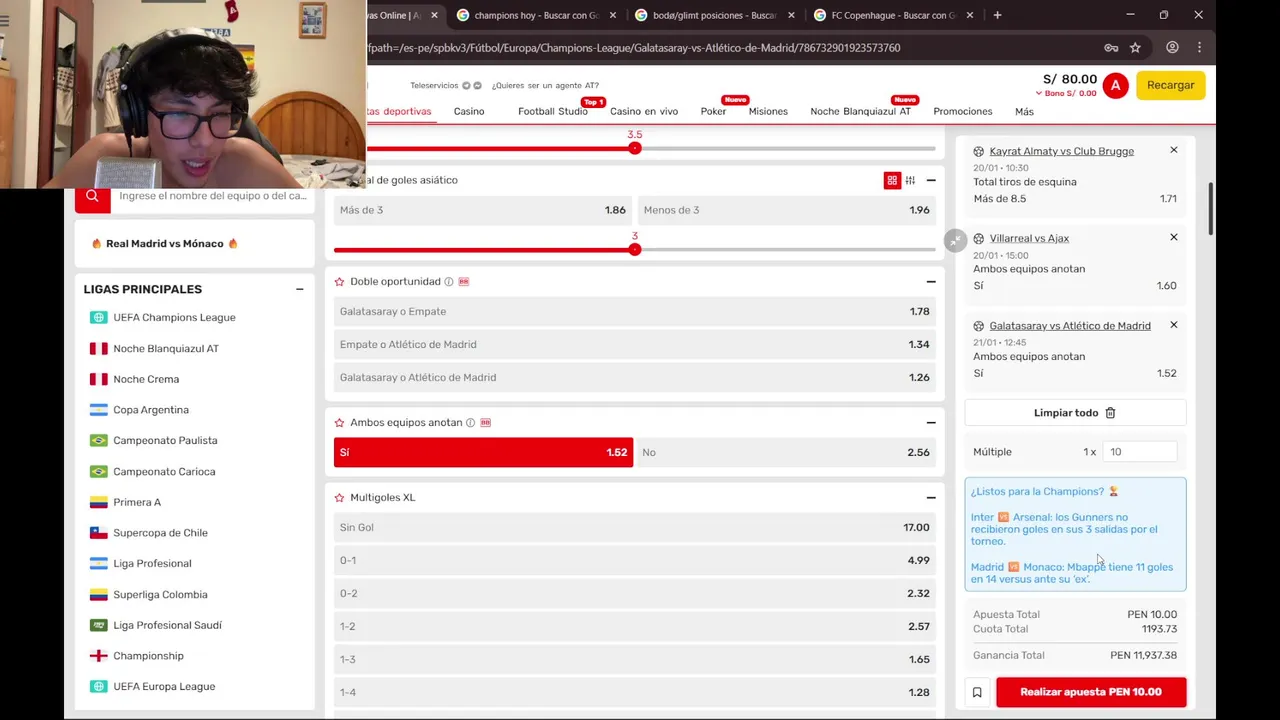The width and height of the screenshot is (1280, 720).
Task: Click the goal line slider handle at 3.5
Action: [634, 148]
